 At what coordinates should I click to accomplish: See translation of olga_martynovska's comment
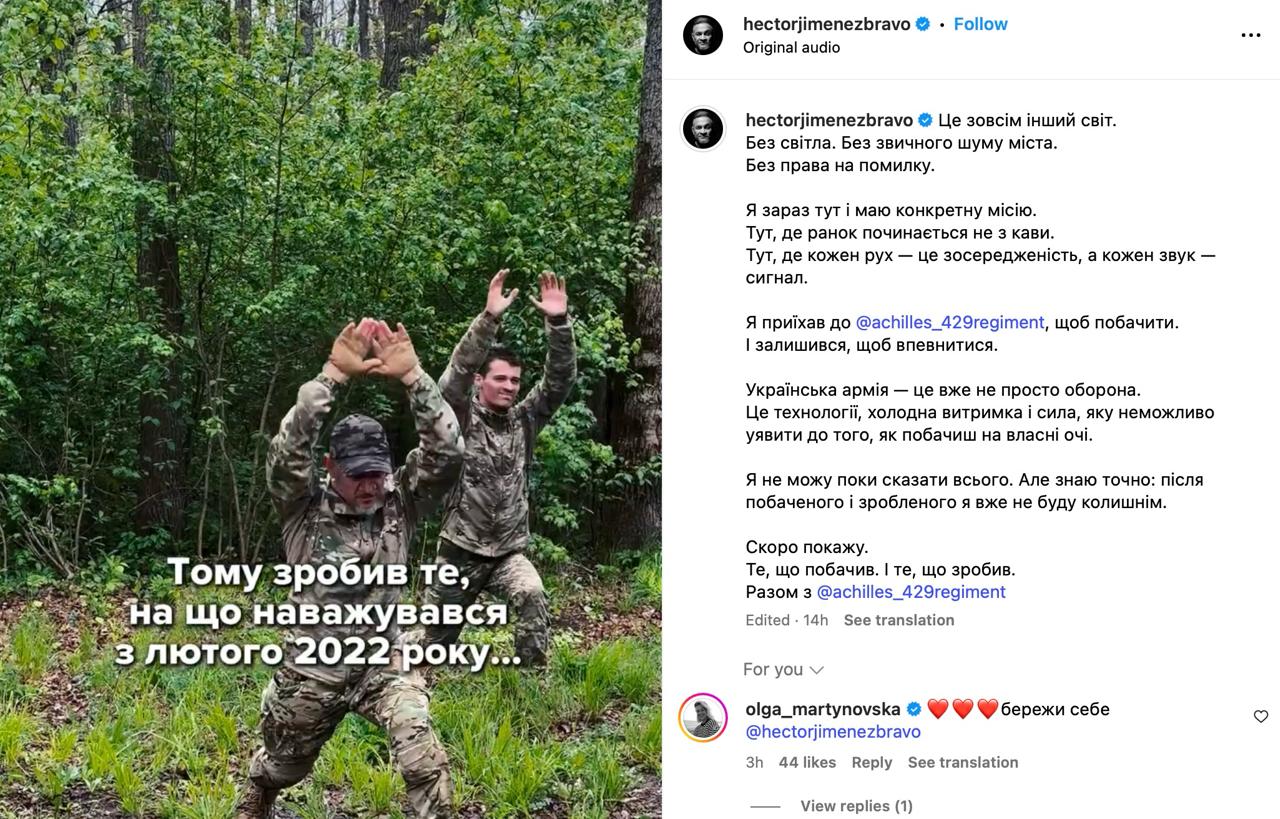(x=963, y=762)
